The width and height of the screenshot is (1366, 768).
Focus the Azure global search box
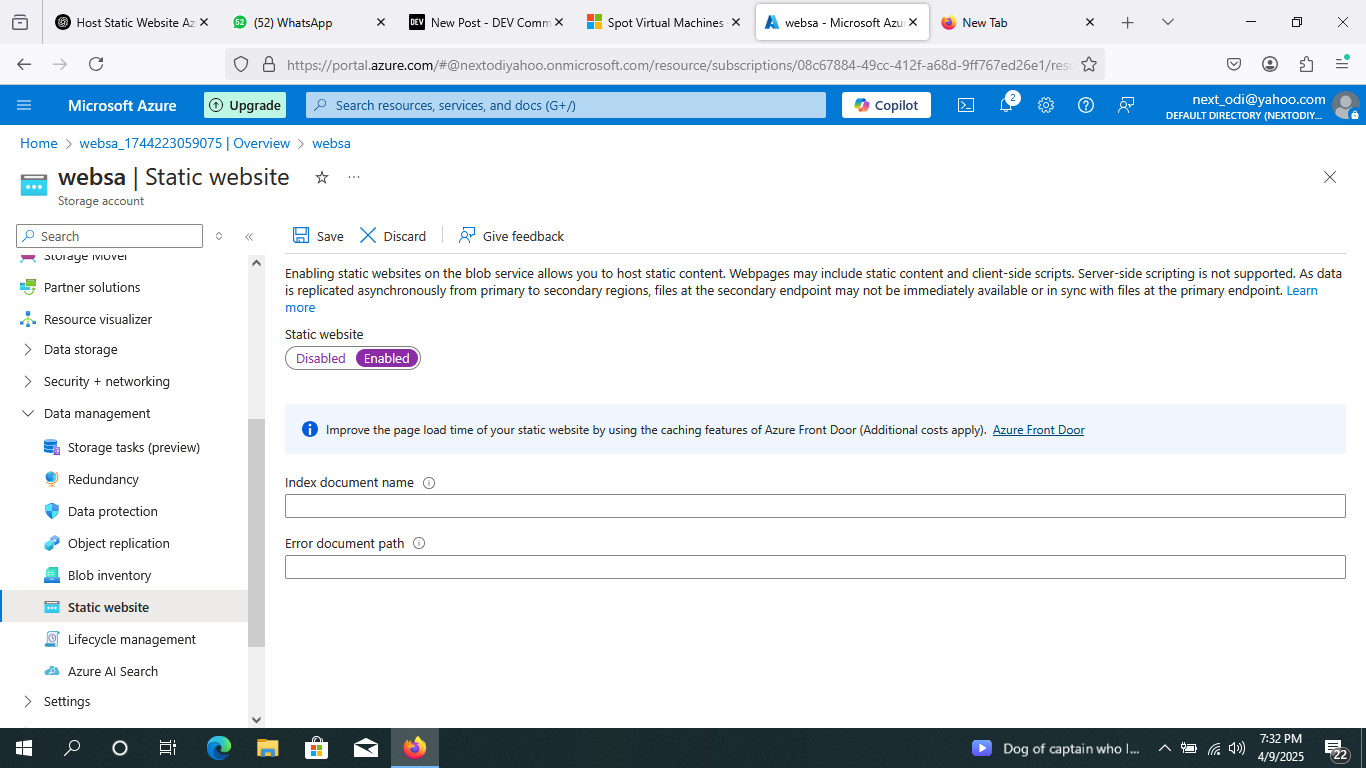point(566,105)
